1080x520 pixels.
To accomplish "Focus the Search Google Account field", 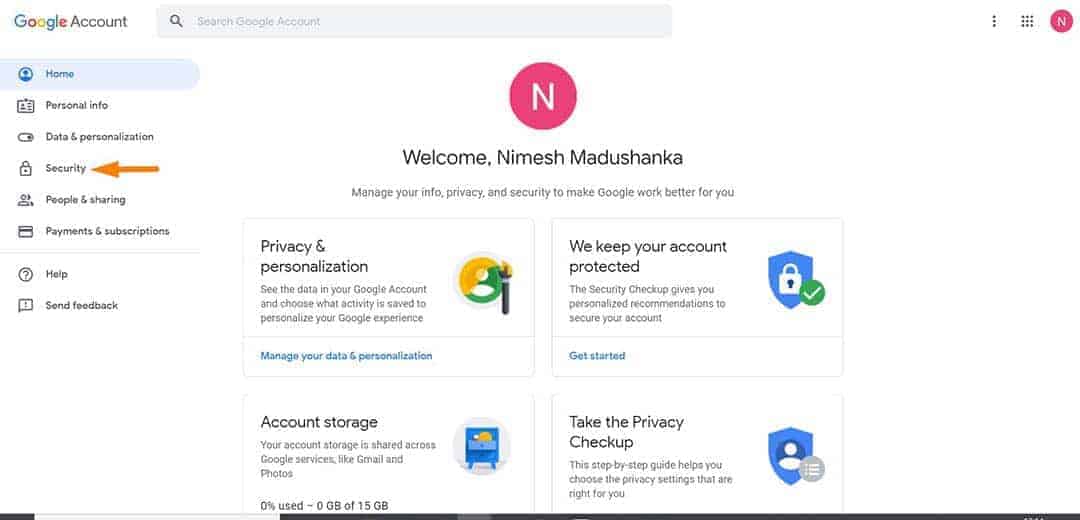I will pos(420,21).
